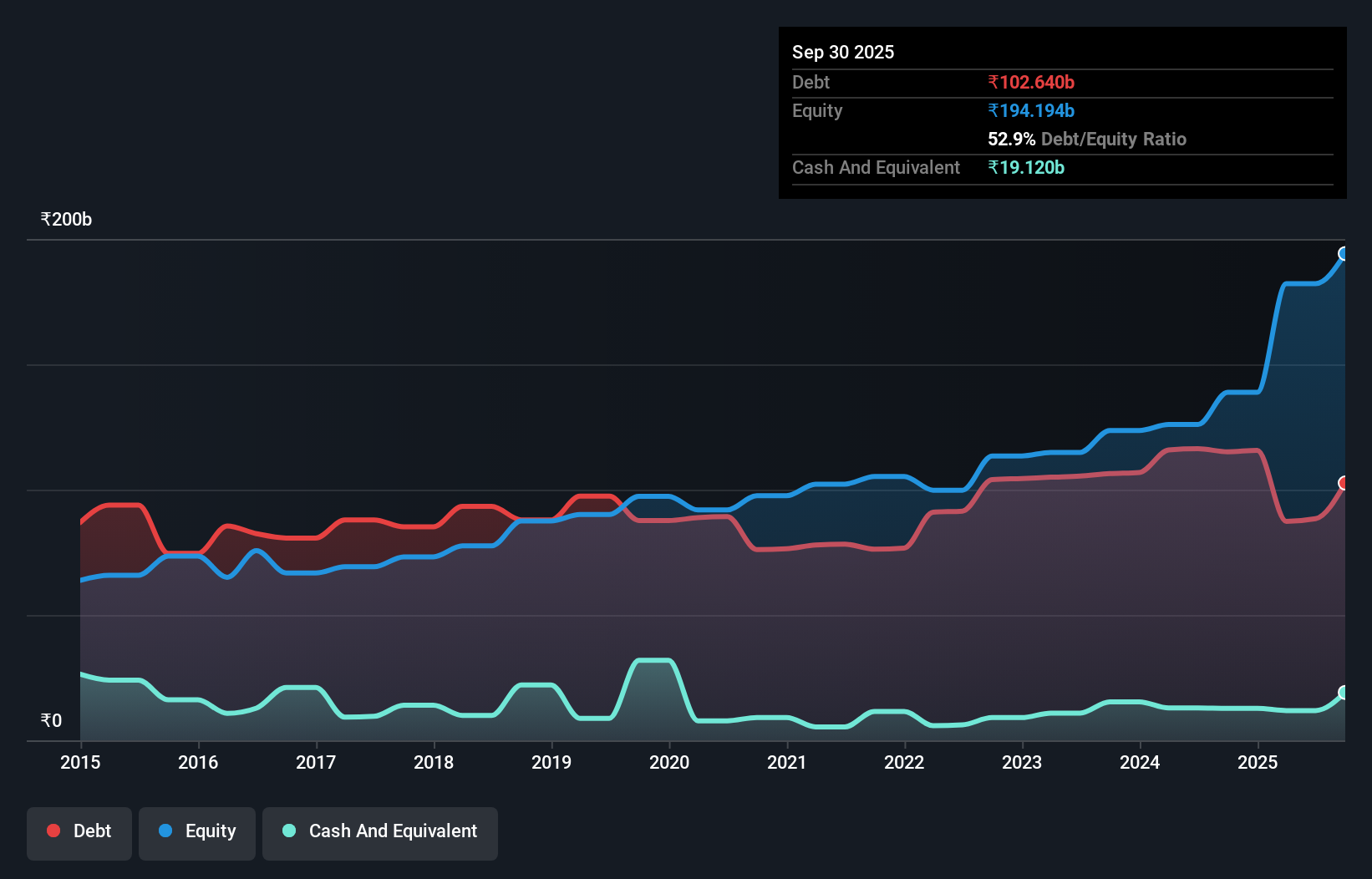Select the red Debt endpoint marker on chart
The image size is (1372, 879).
(1344, 482)
